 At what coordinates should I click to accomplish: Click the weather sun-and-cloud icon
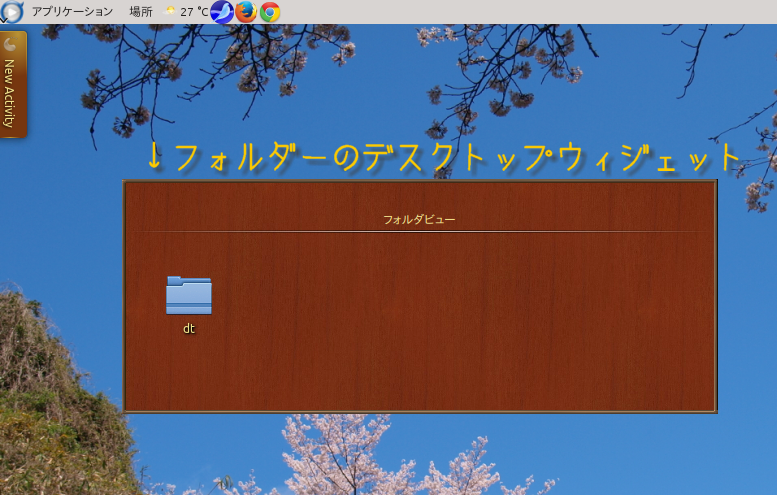tap(170, 11)
